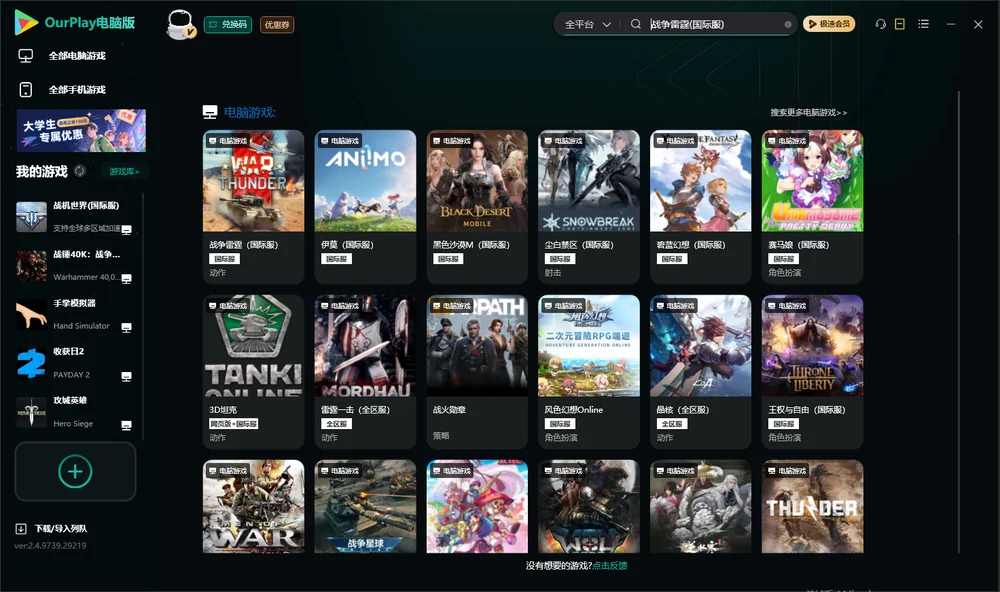Click 网页版+国际服 tag on 3D坦克
Screen dimensions: 1000x592
[x=233, y=424]
